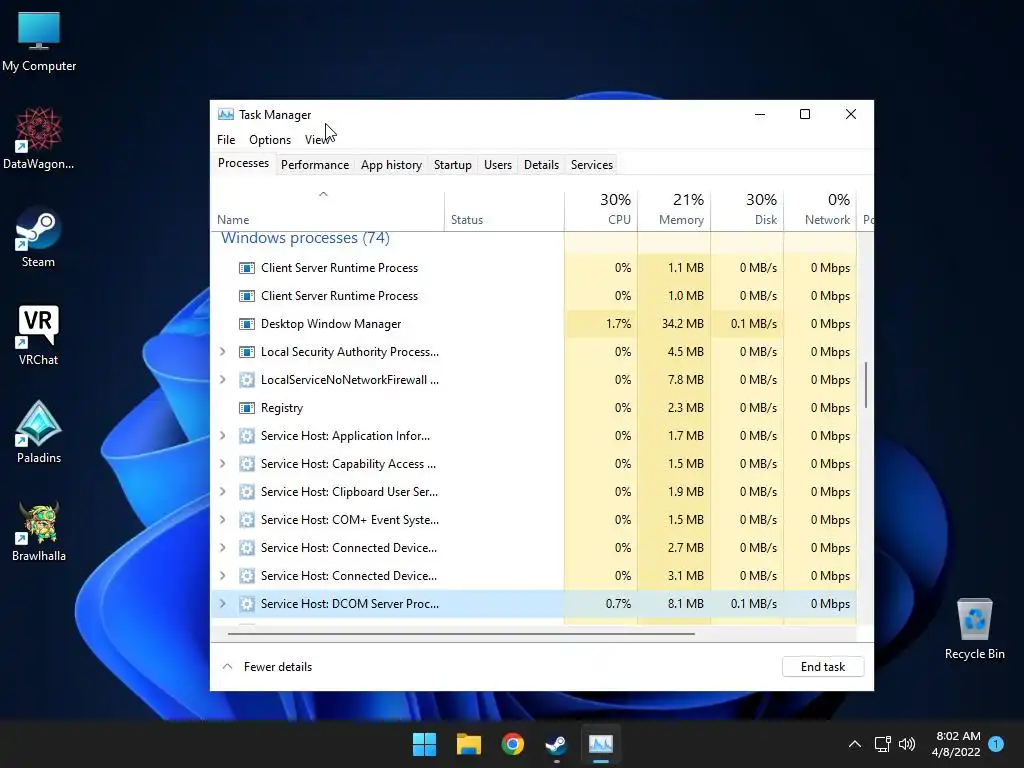1024x768 pixels.
Task: Open the Windows Start menu button
Action: coord(424,744)
